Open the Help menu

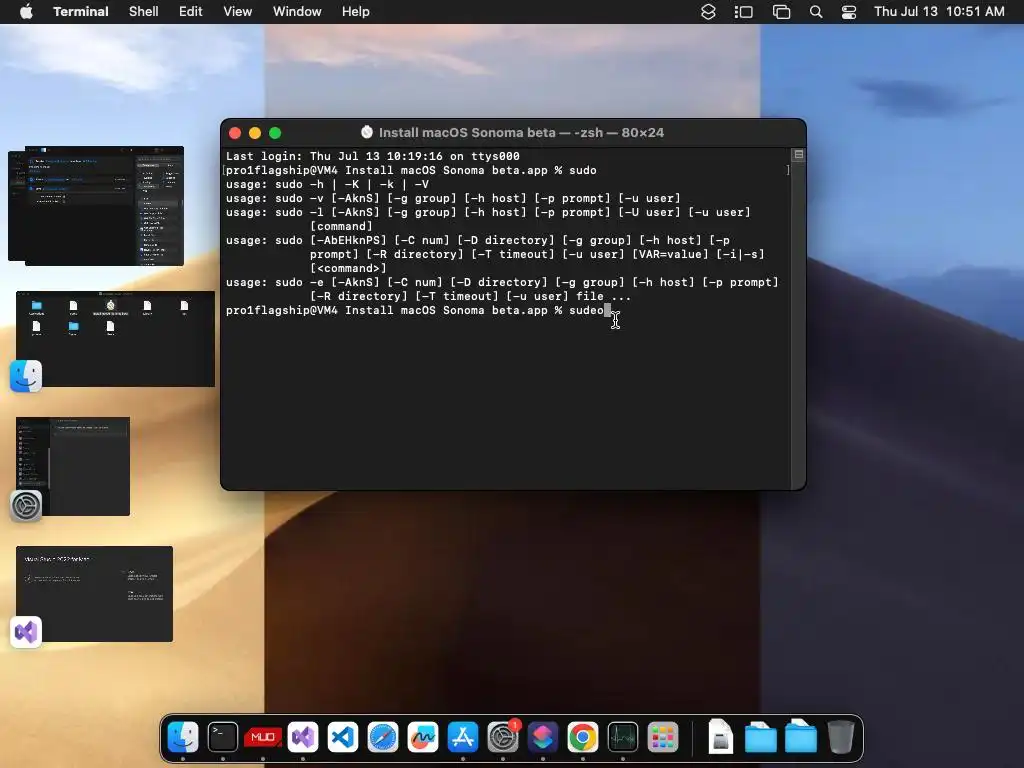[356, 11]
